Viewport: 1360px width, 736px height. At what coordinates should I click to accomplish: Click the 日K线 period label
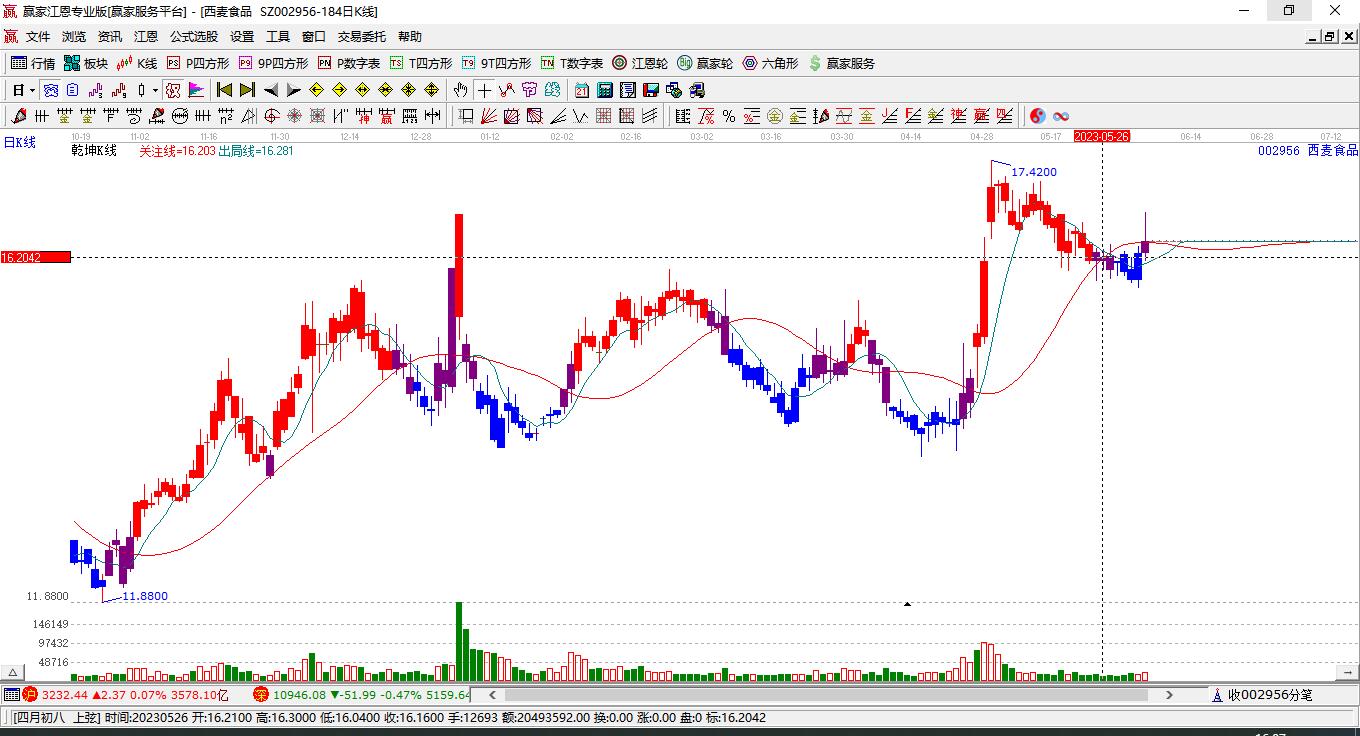(x=19, y=143)
